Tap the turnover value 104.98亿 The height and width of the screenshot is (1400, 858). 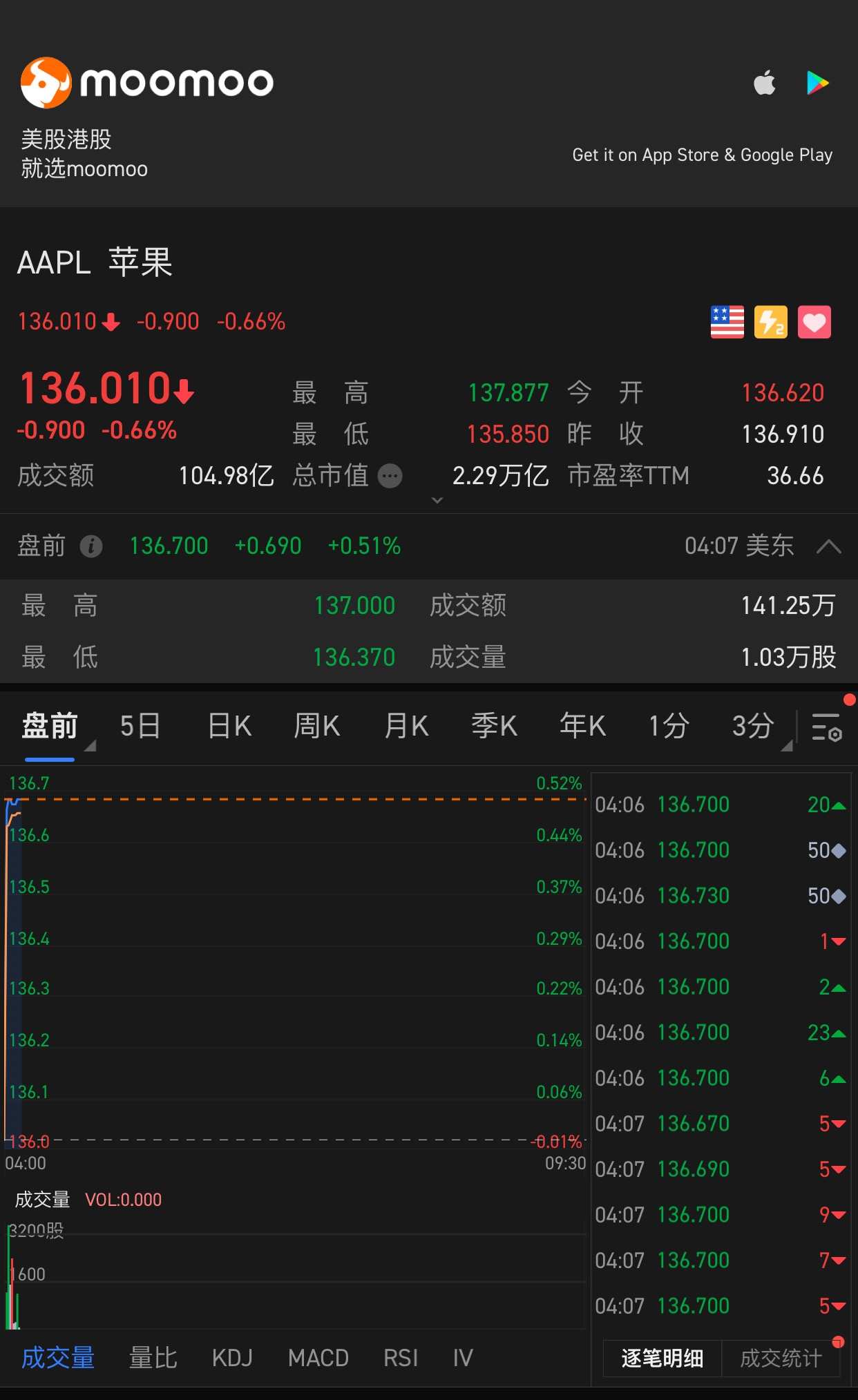coord(227,476)
